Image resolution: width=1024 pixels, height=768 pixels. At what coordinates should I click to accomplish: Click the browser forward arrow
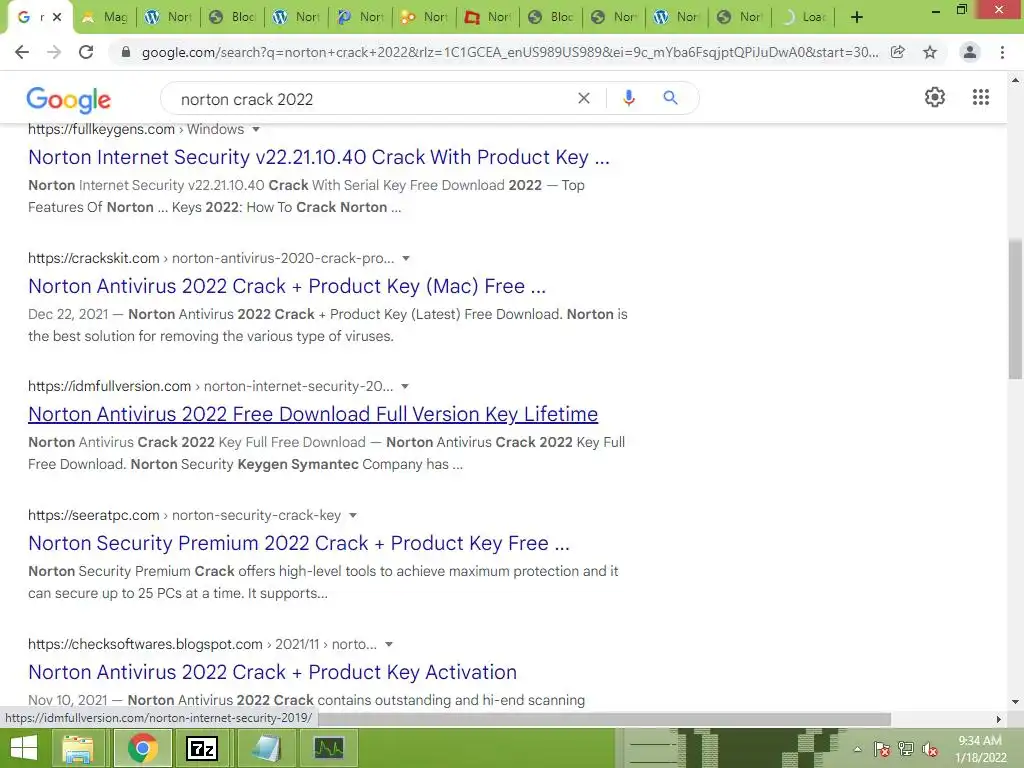54,52
